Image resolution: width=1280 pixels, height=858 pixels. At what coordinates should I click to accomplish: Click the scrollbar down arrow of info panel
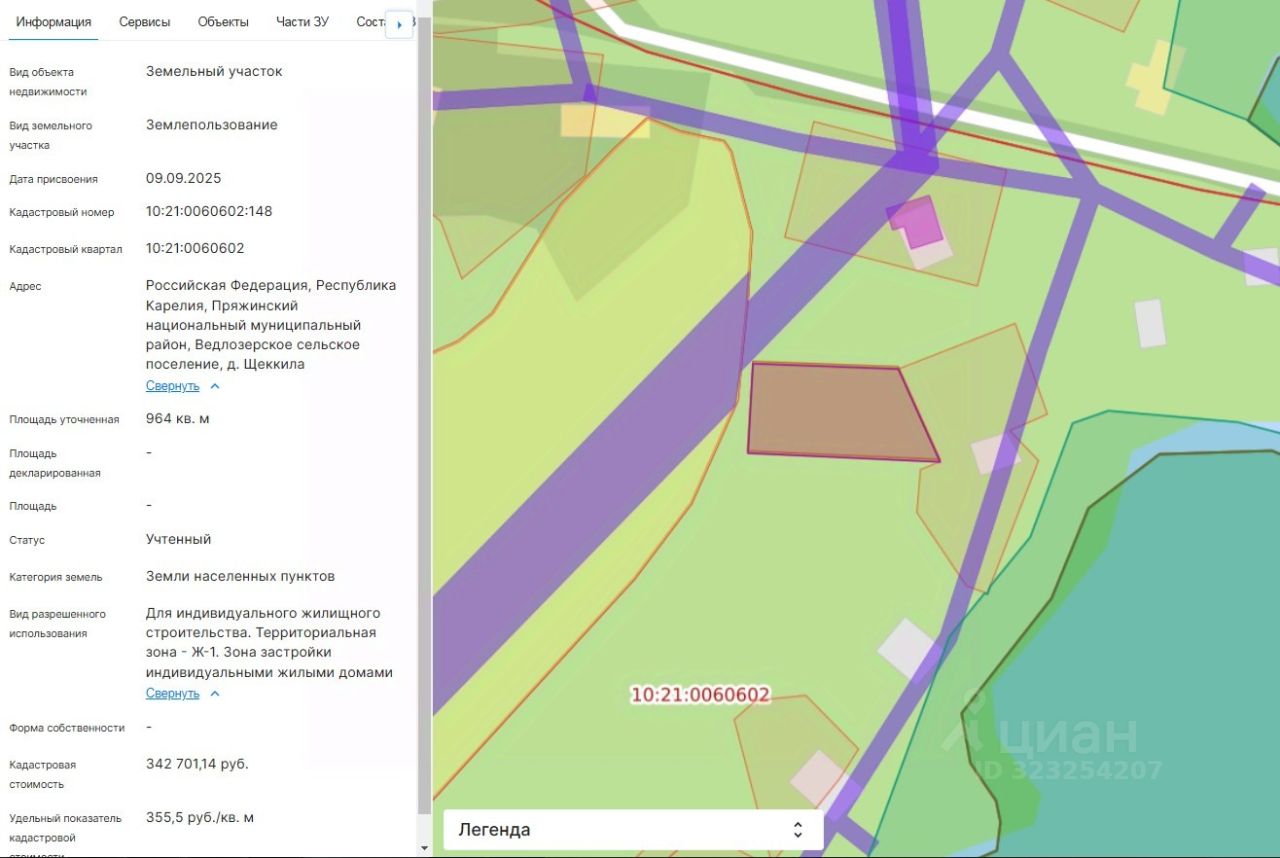click(x=425, y=848)
